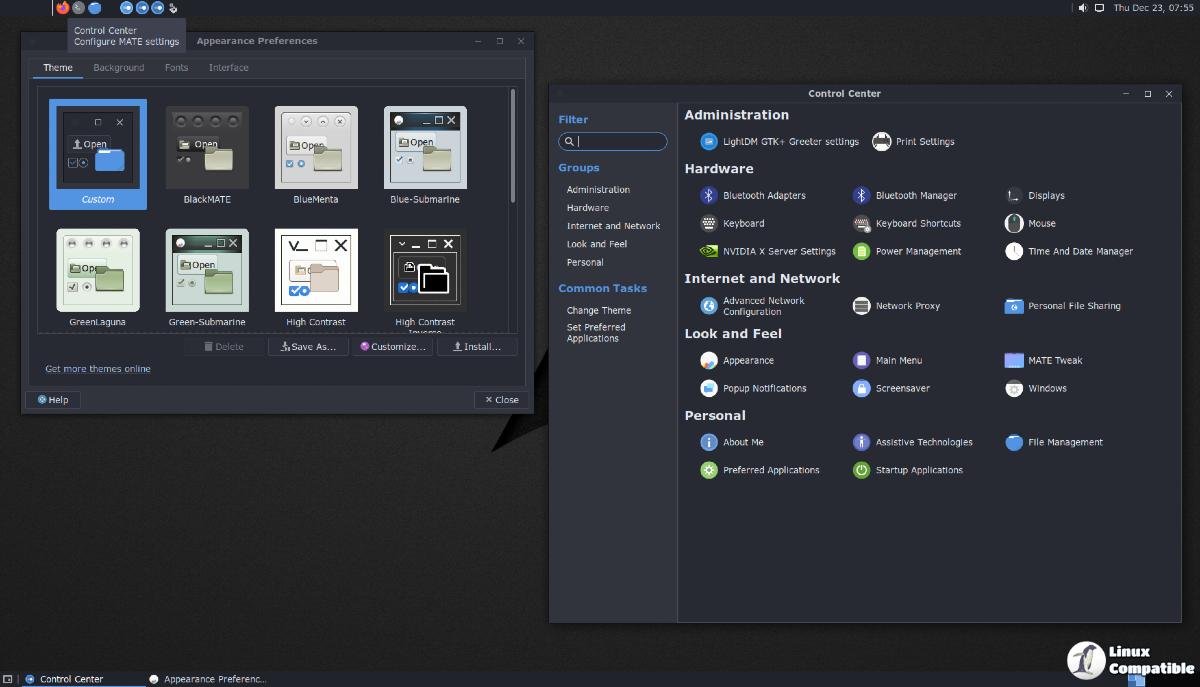Screen dimensions: 1200x687
Task: Follow Get more themes online link
Action: pyautogui.click(x=98, y=369)
